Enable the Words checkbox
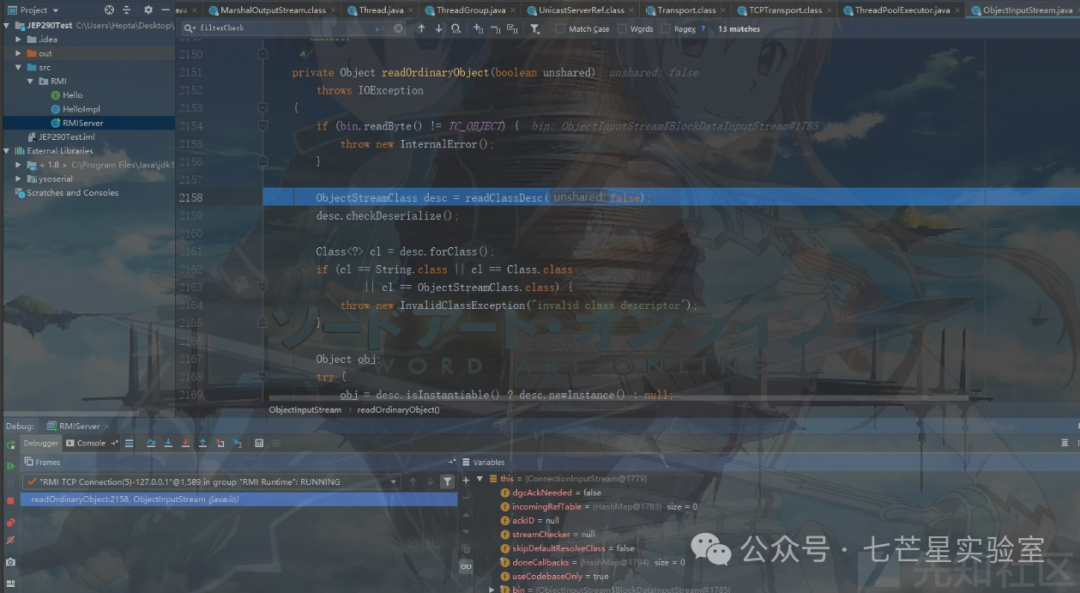 click(x=622, y=29)
